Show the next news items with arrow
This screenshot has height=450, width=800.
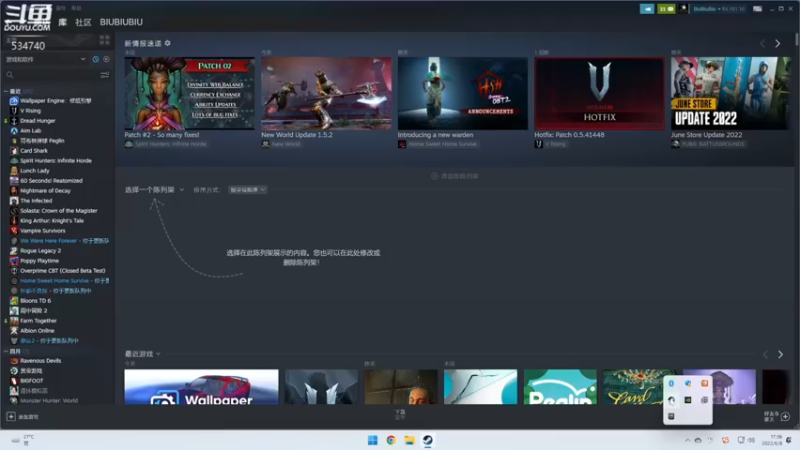(778, 44)
